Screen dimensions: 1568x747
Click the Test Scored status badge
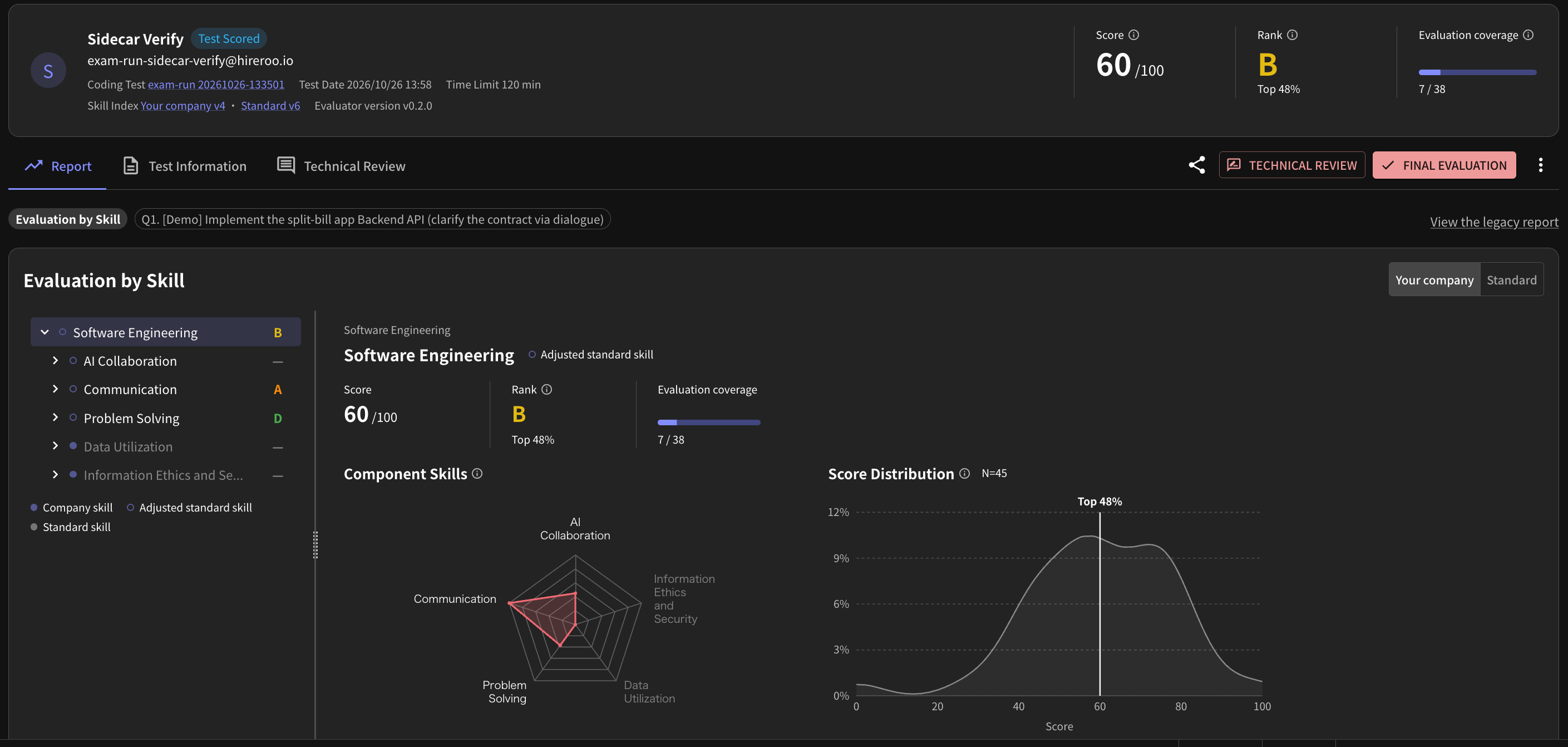point(228,38)
